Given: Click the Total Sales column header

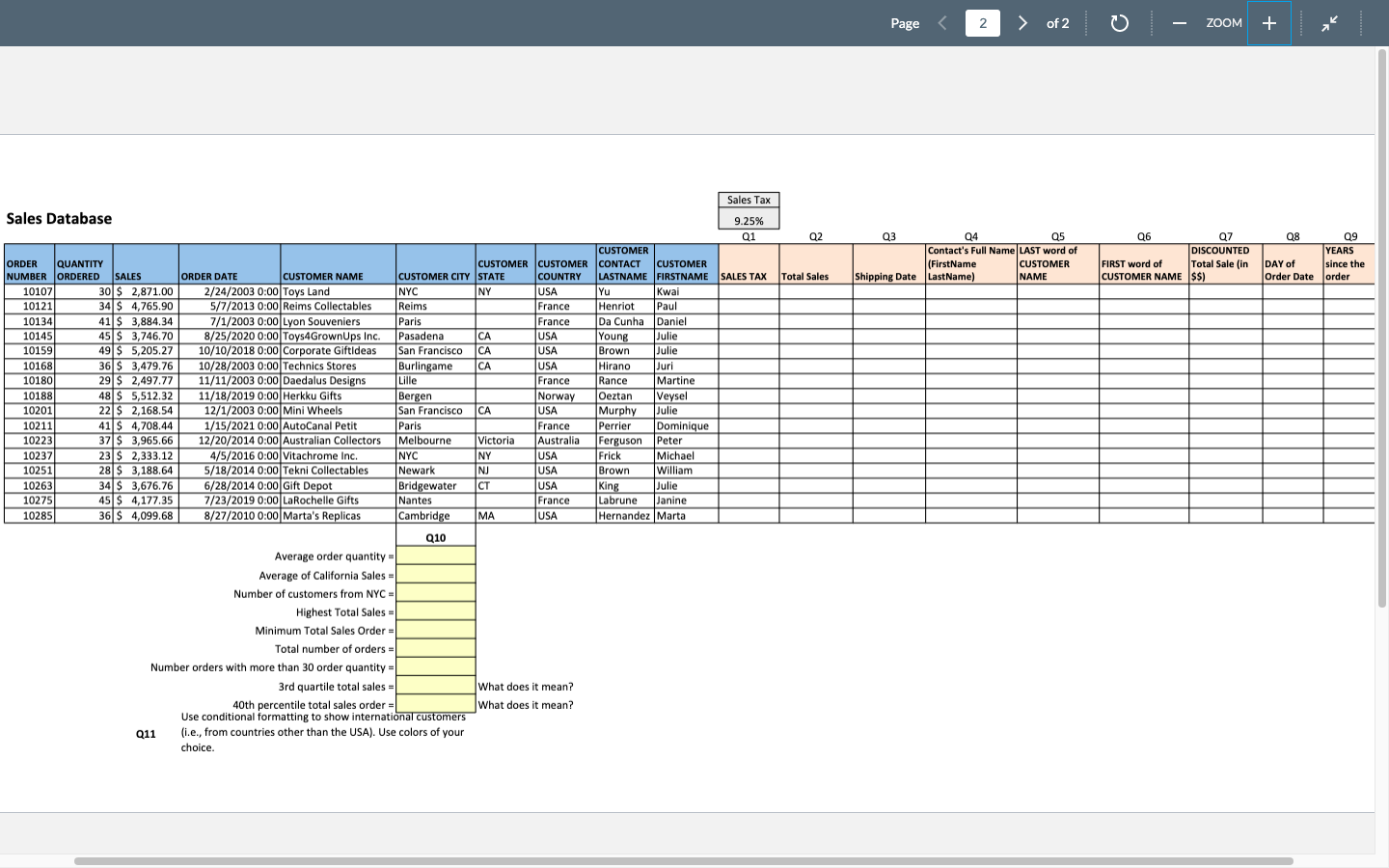Looking at the screenshot, I should pos(815,263).
